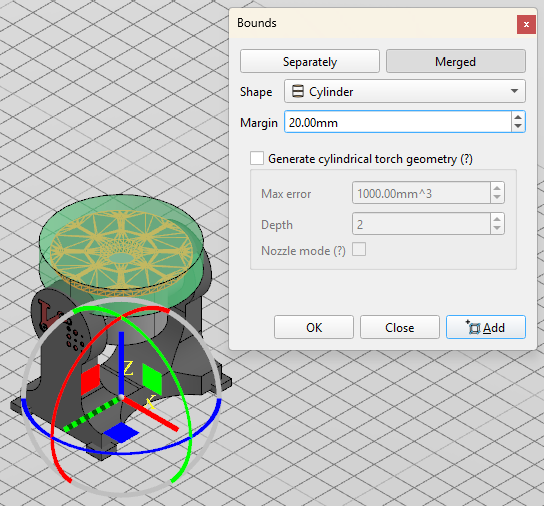Image resolution: width=544 pixels, height=506 pixels.
Task: Click the Add button
Action: 486,327
